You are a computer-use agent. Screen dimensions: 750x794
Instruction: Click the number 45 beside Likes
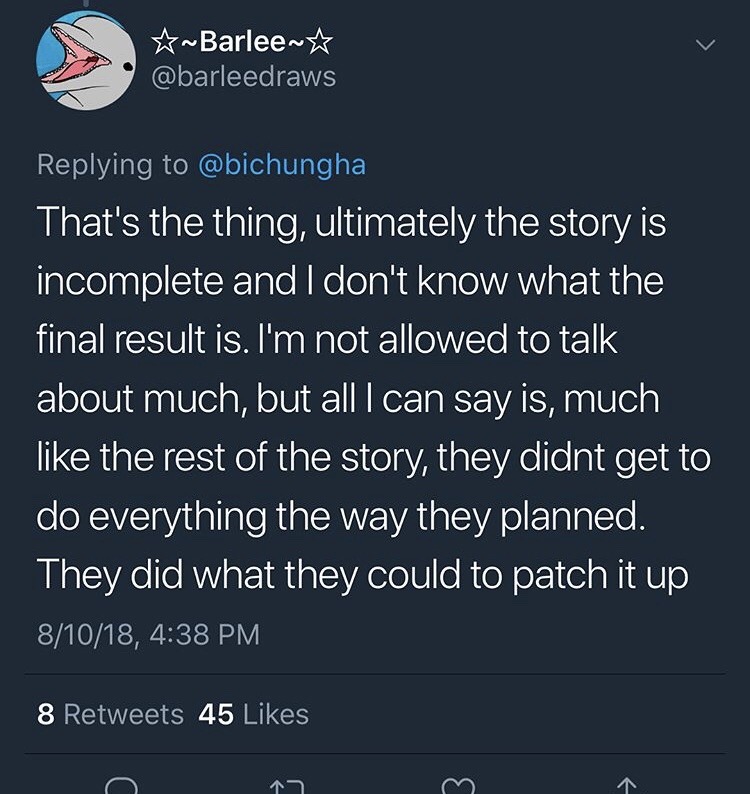click(216, 714)
